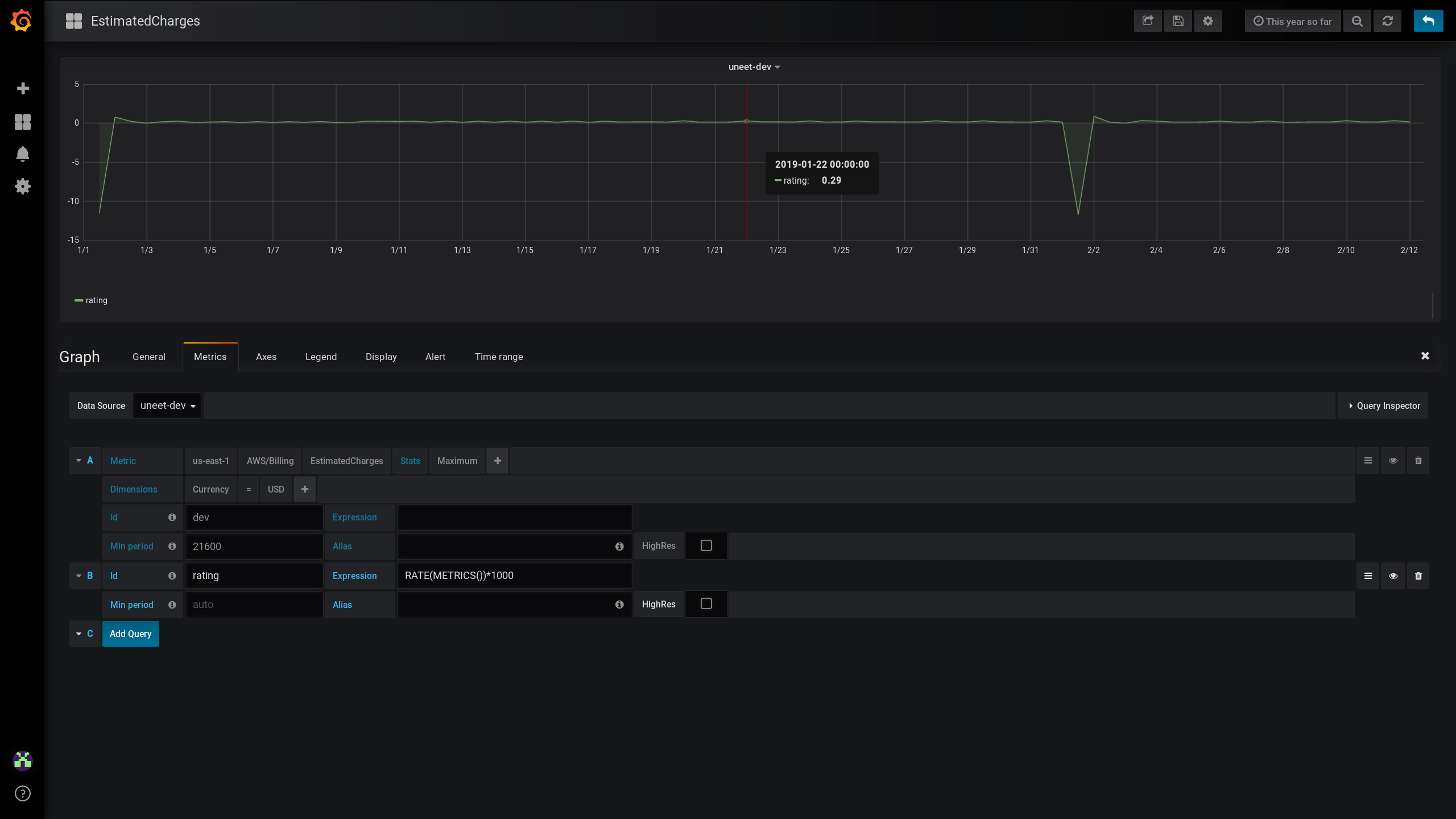Click the save dashboard icon

(1178, 21)
